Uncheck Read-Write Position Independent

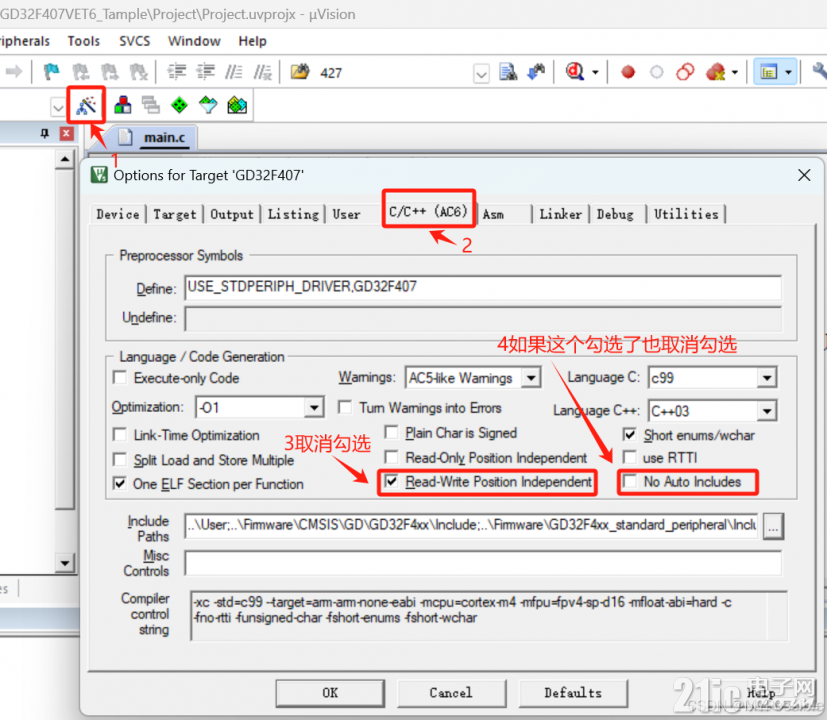(392, 481)
